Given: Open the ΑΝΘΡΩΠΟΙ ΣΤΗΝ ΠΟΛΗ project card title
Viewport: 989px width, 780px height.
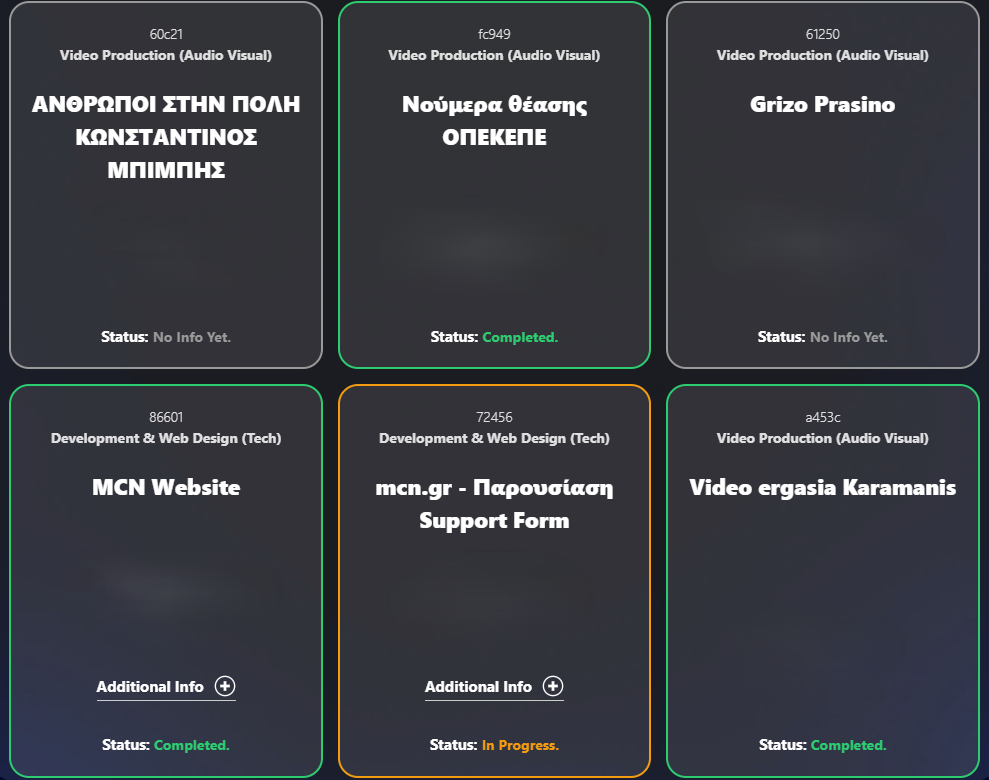Looking at the screenshot, I should point(166,137).
